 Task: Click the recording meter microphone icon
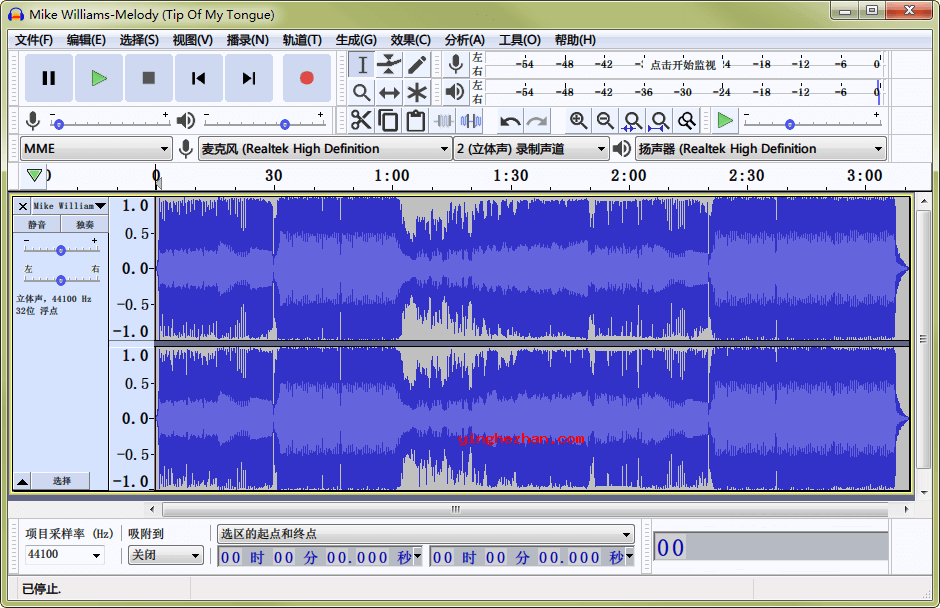(456, 64)
